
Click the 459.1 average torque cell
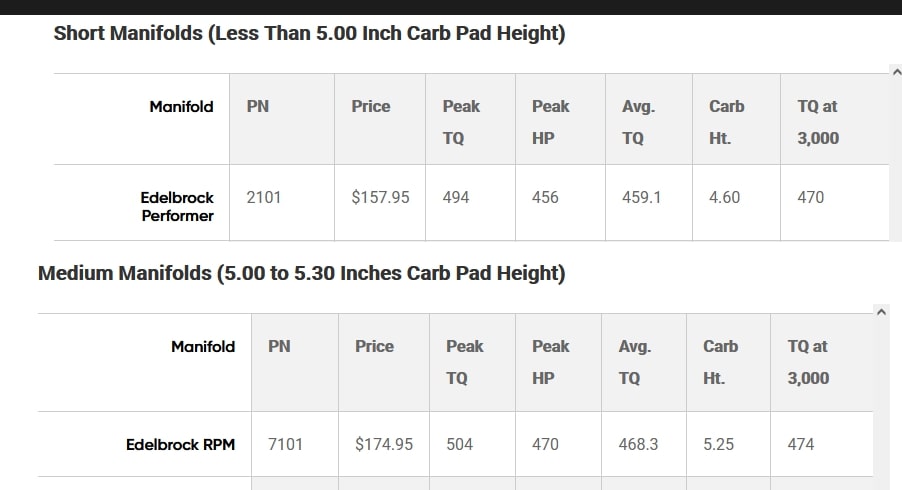(x=649, y=202)
